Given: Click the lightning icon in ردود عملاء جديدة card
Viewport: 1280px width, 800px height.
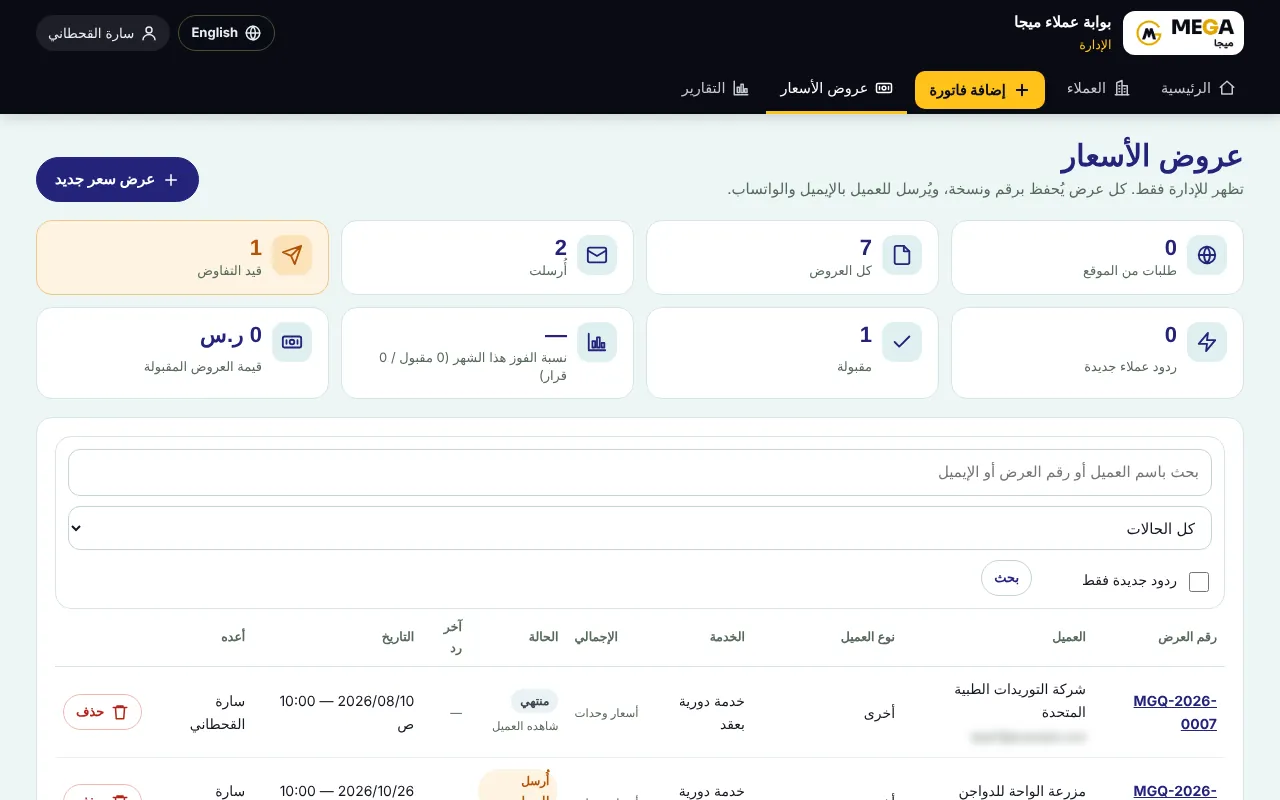Looking at the screenshot, I should click(1207, 342).
